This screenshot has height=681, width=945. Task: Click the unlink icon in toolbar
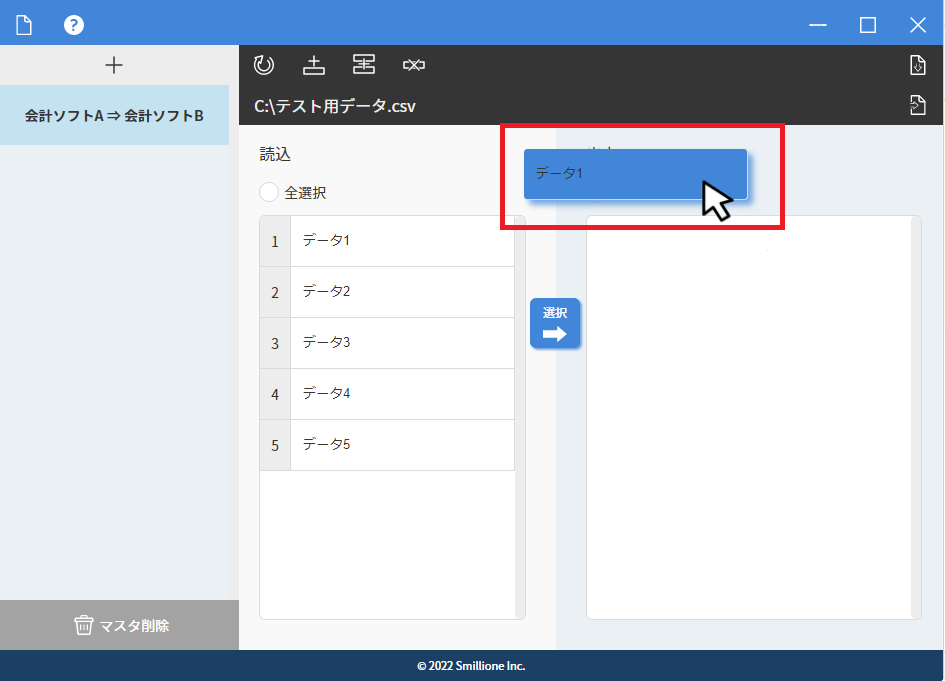[x=414, y=65]
